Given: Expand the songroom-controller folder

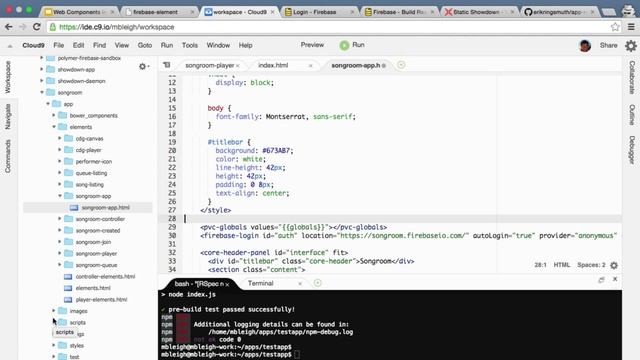Looking at the screenshot, I should coord(60,219).
